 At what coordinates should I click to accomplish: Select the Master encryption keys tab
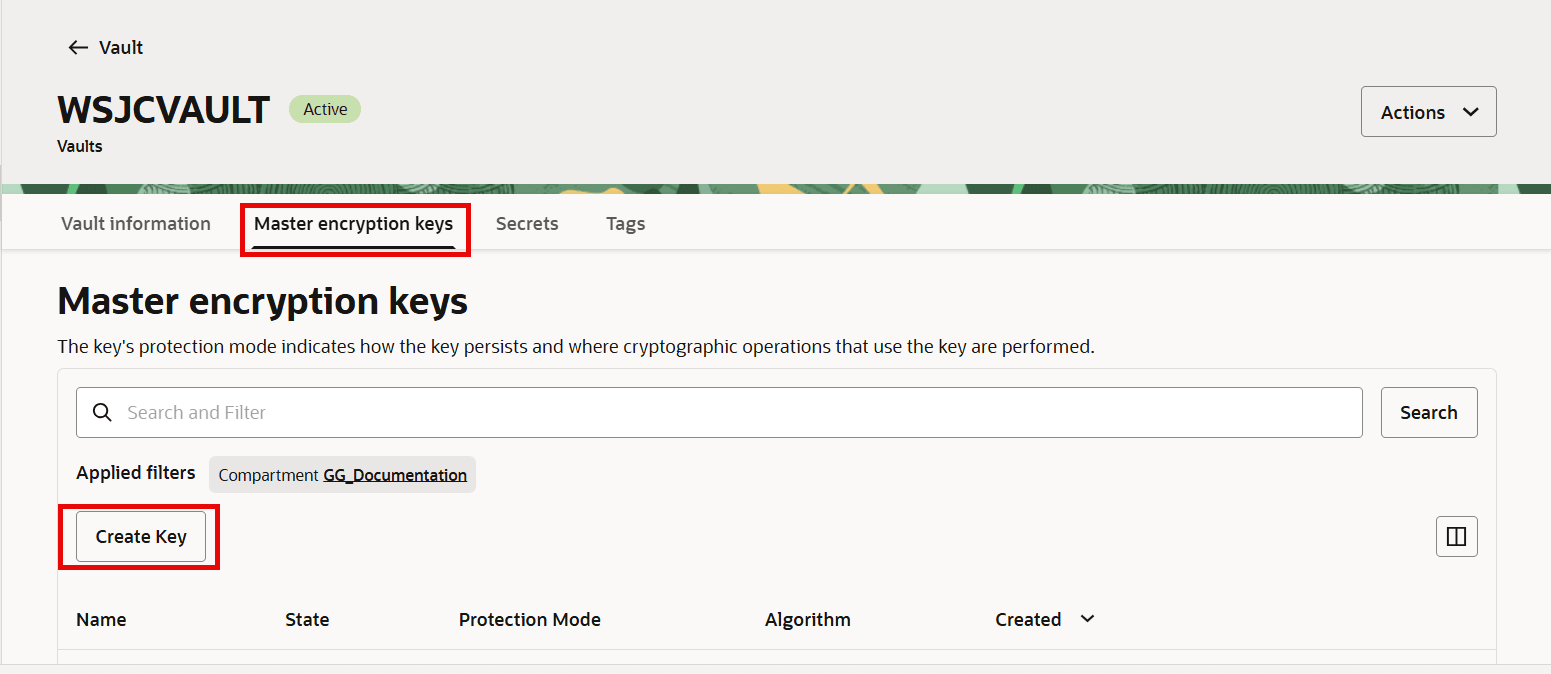pyautogui.click(x=352, y=223)
